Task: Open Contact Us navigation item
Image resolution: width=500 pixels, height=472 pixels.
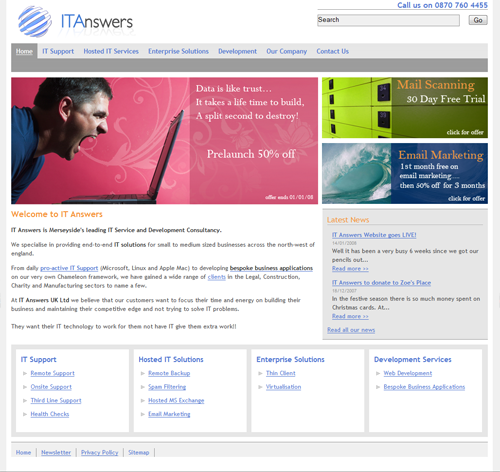Action: [x=333, y=51]
